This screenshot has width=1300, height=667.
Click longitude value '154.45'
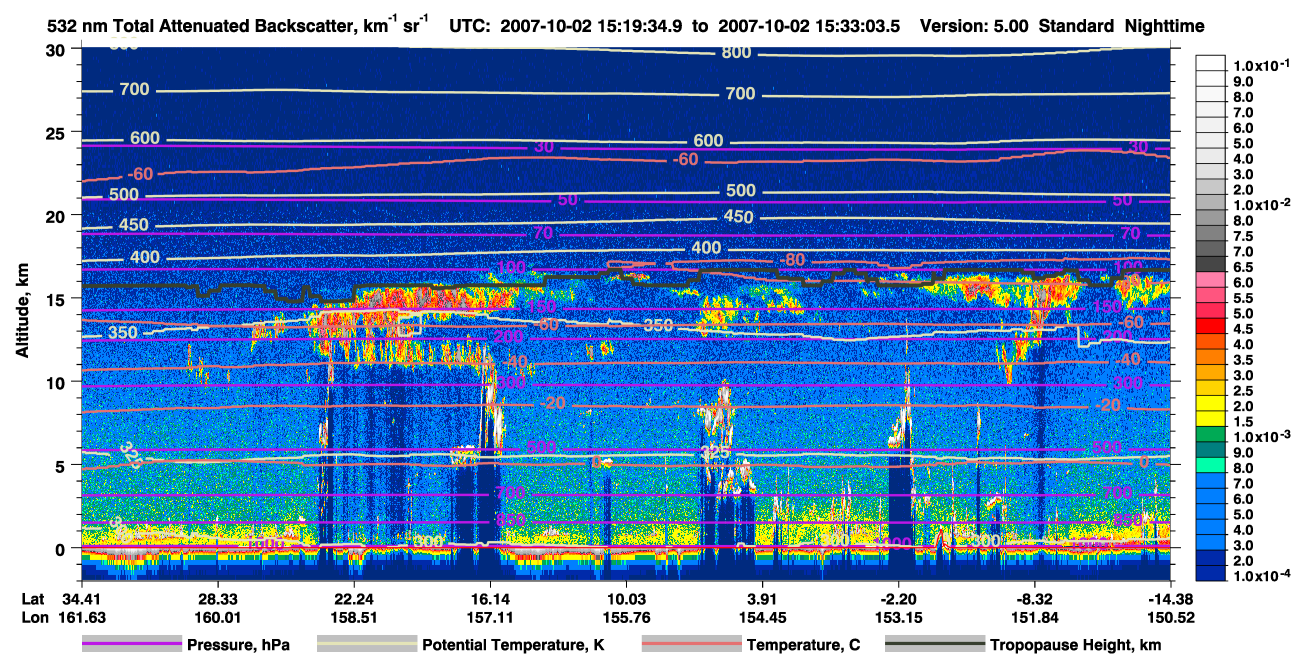tap(763, 617)
